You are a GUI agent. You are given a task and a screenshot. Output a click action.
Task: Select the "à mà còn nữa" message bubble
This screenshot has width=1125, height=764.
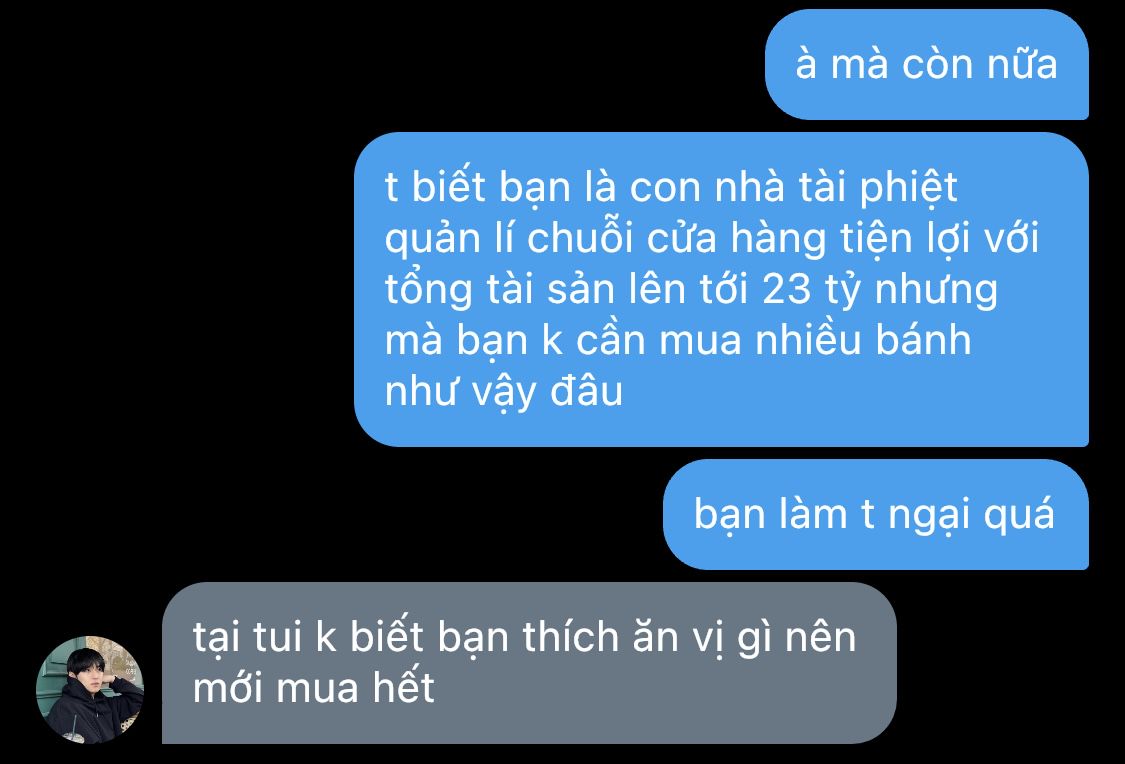click(927, 65)
